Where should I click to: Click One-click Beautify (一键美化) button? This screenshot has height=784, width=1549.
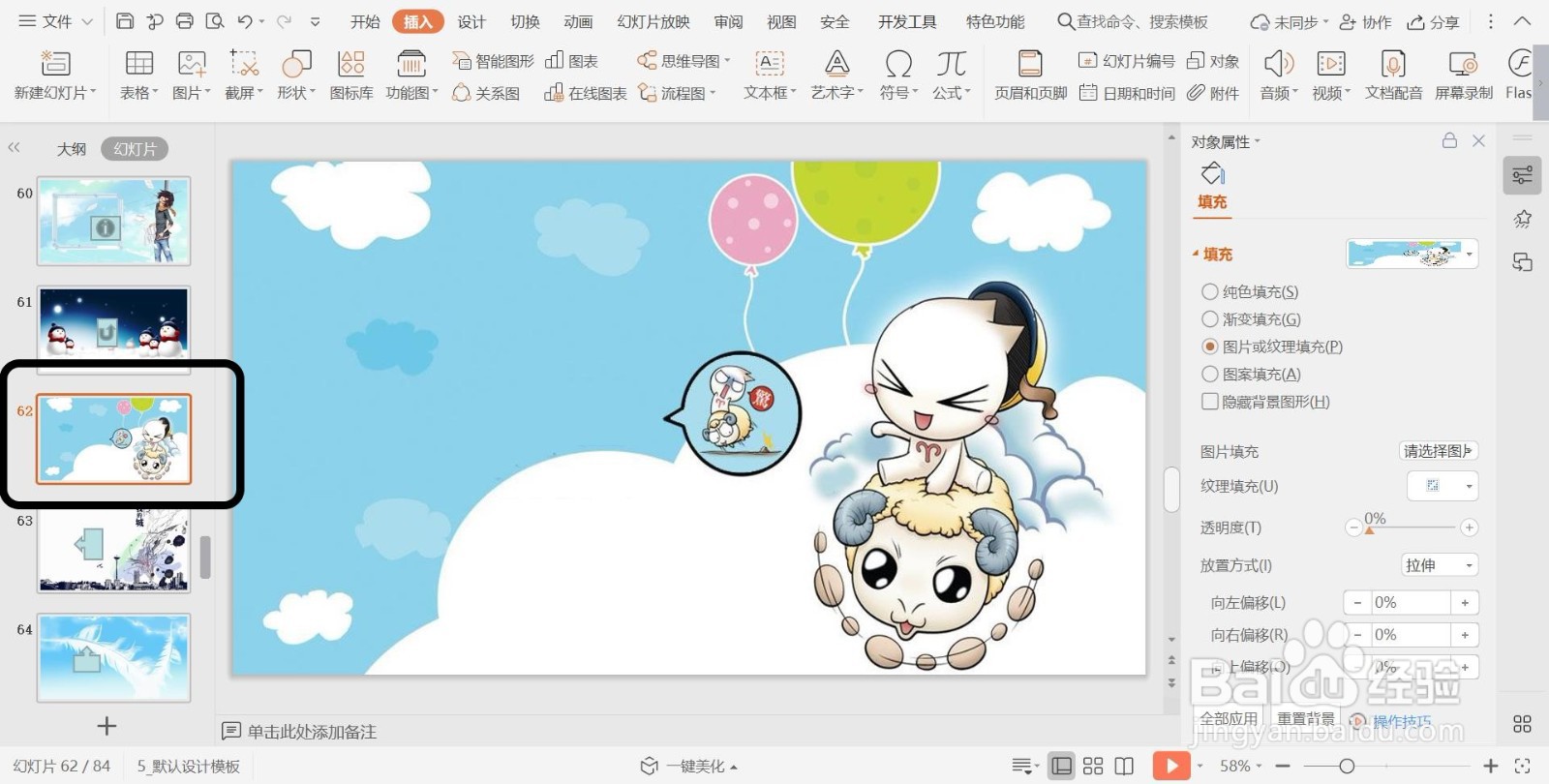tap(689, 766)
